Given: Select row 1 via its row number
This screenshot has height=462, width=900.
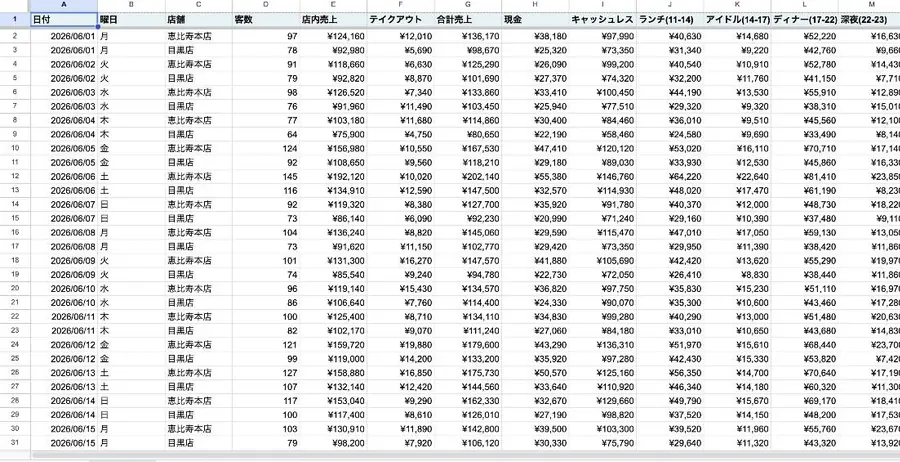Looking at the screenshot, I should (x=15, y=20).
